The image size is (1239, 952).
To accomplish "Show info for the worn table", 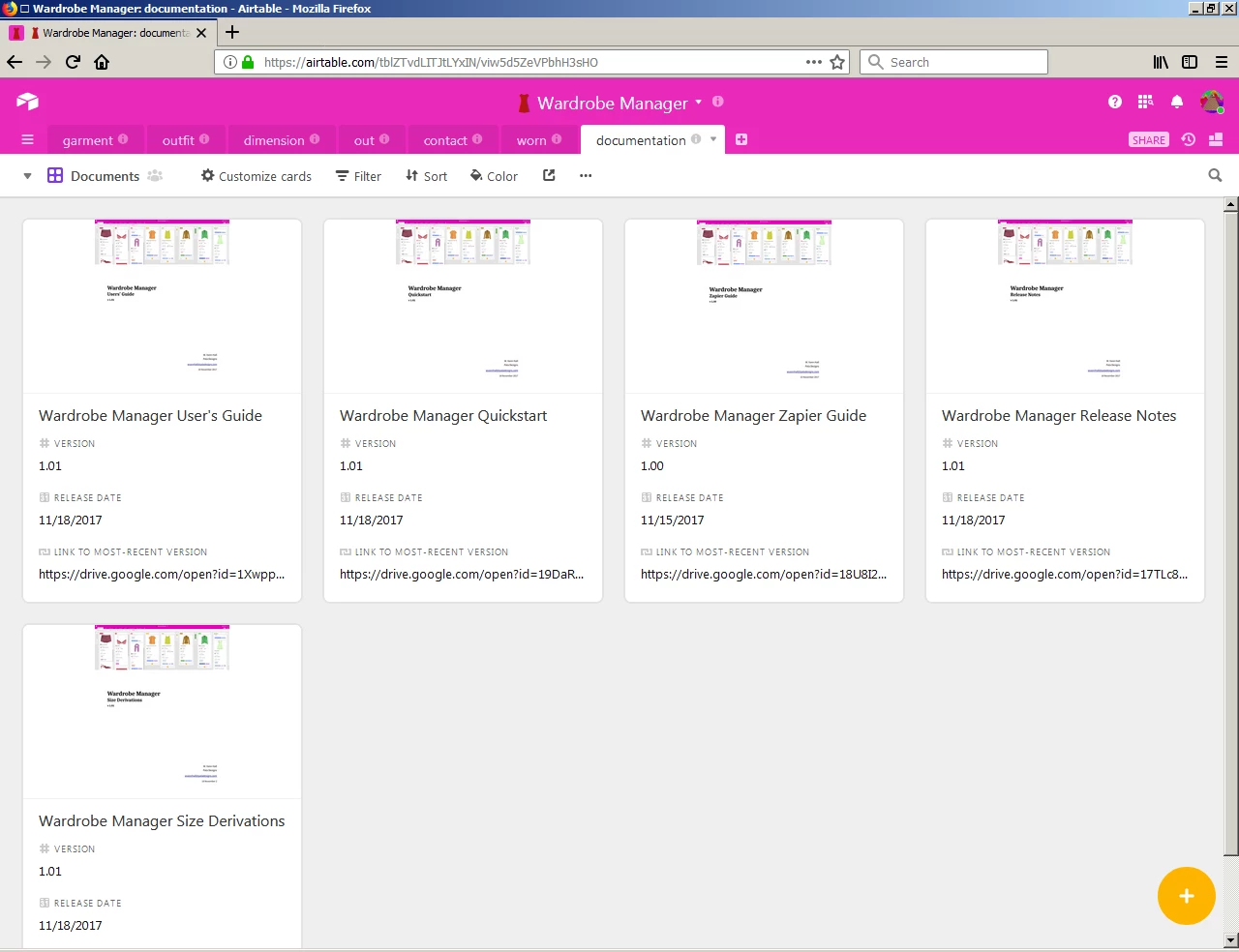I will (557, 139).
